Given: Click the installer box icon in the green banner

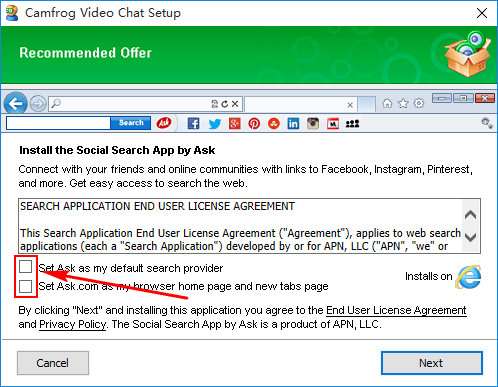Looking at the screenshot, I should [468, 54].
